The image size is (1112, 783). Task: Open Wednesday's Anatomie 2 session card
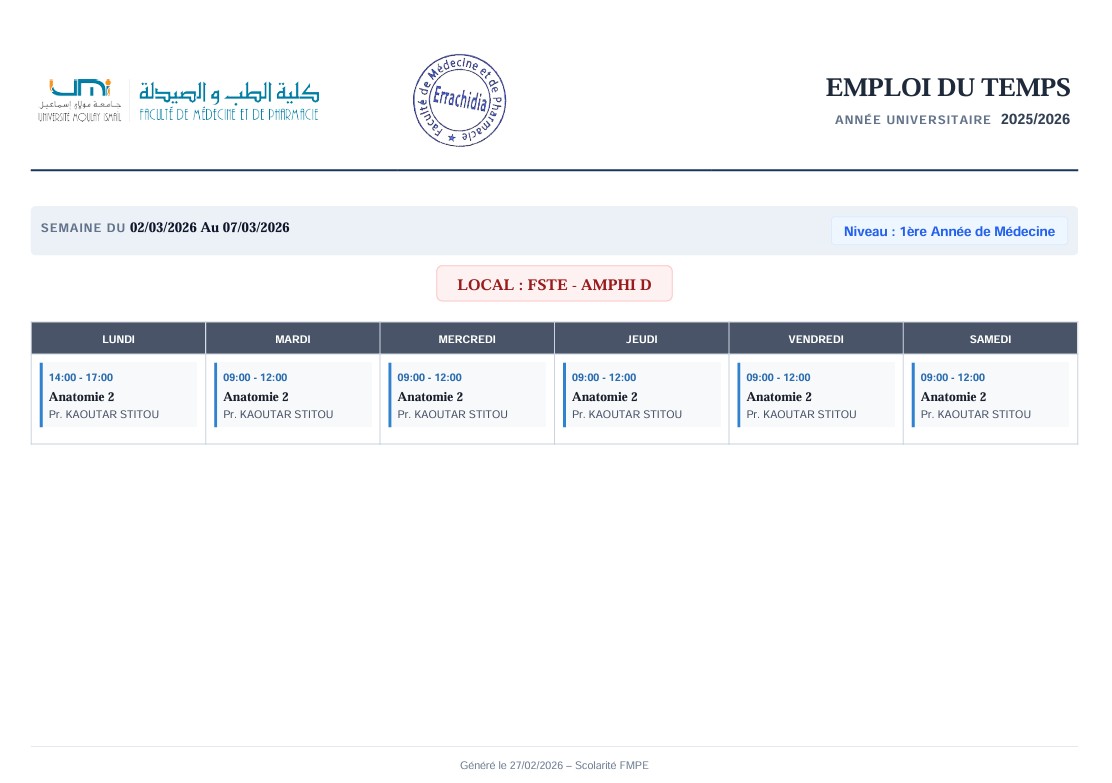pyautogui.click(x=467, y=396)
